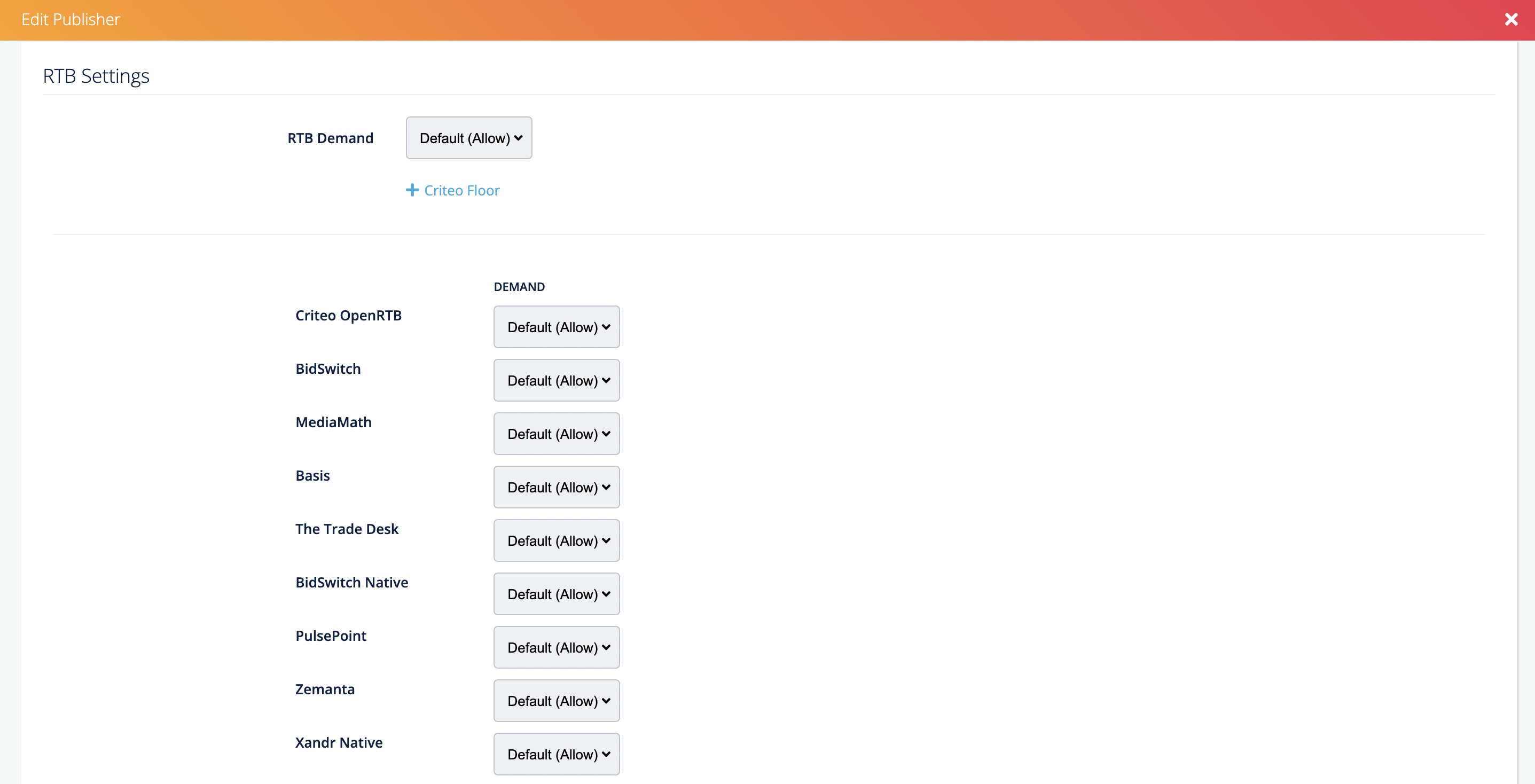Click The Trade Desk label

point(347,529)
